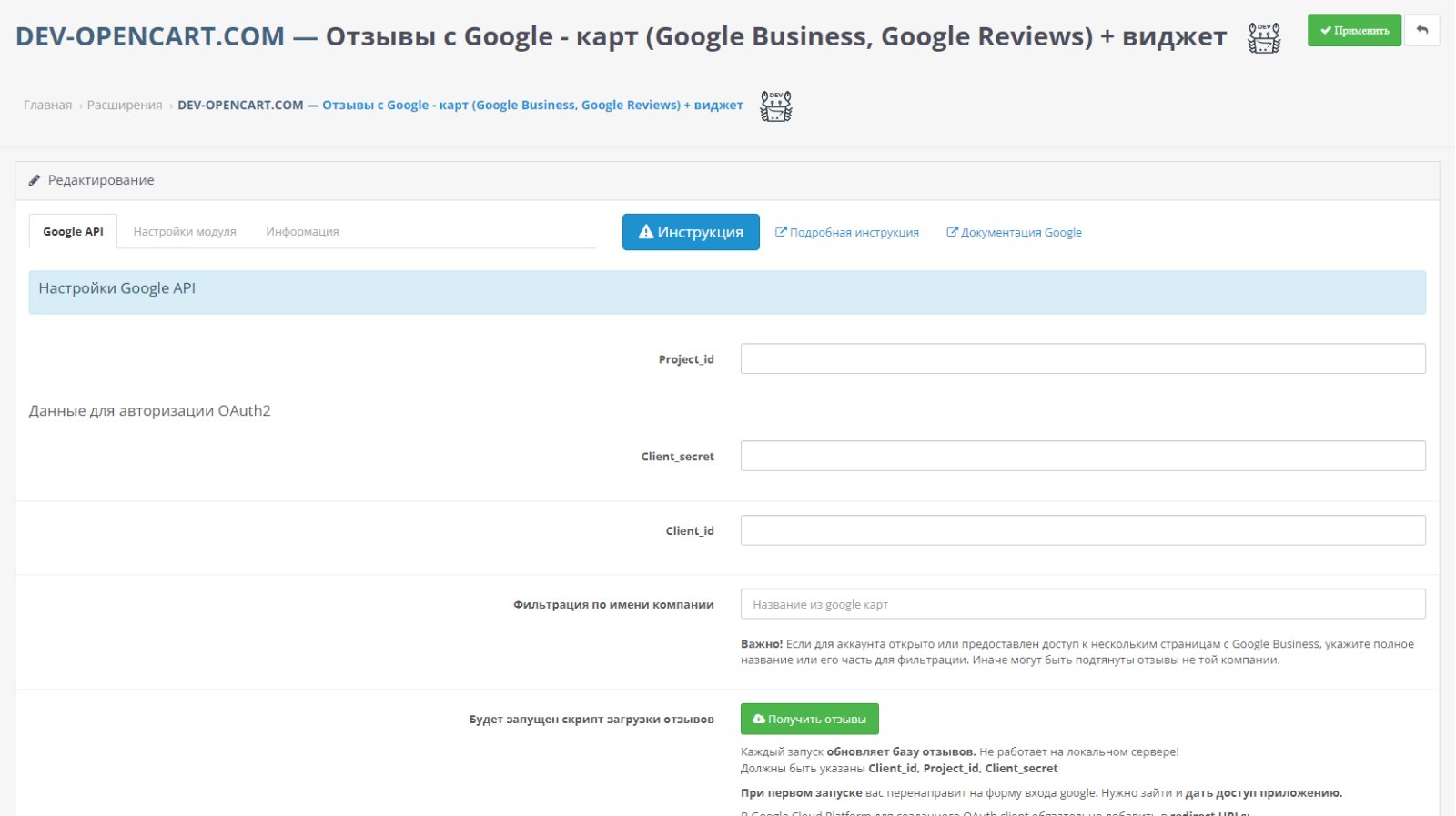The height and width of the screenshot is (816, 1456).
Task: Click the green Apply (Применить) button
Action: coord(1354,30)
